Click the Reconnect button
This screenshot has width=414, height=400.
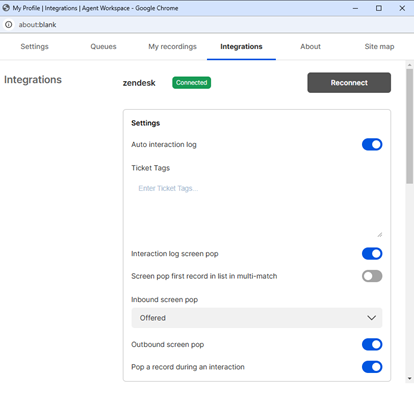pos(349,83)
